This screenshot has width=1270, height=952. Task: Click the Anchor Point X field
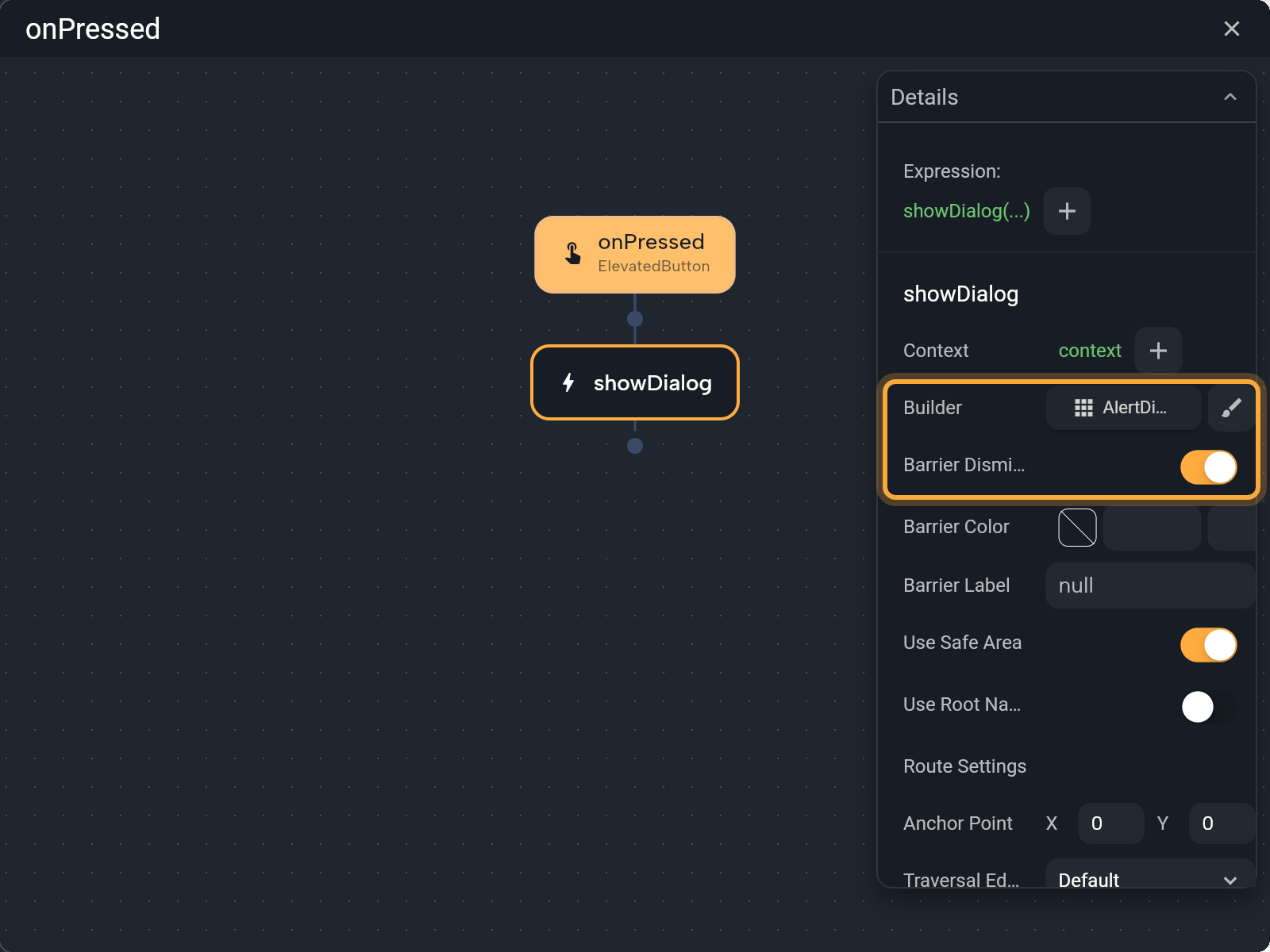(1110, 823)
